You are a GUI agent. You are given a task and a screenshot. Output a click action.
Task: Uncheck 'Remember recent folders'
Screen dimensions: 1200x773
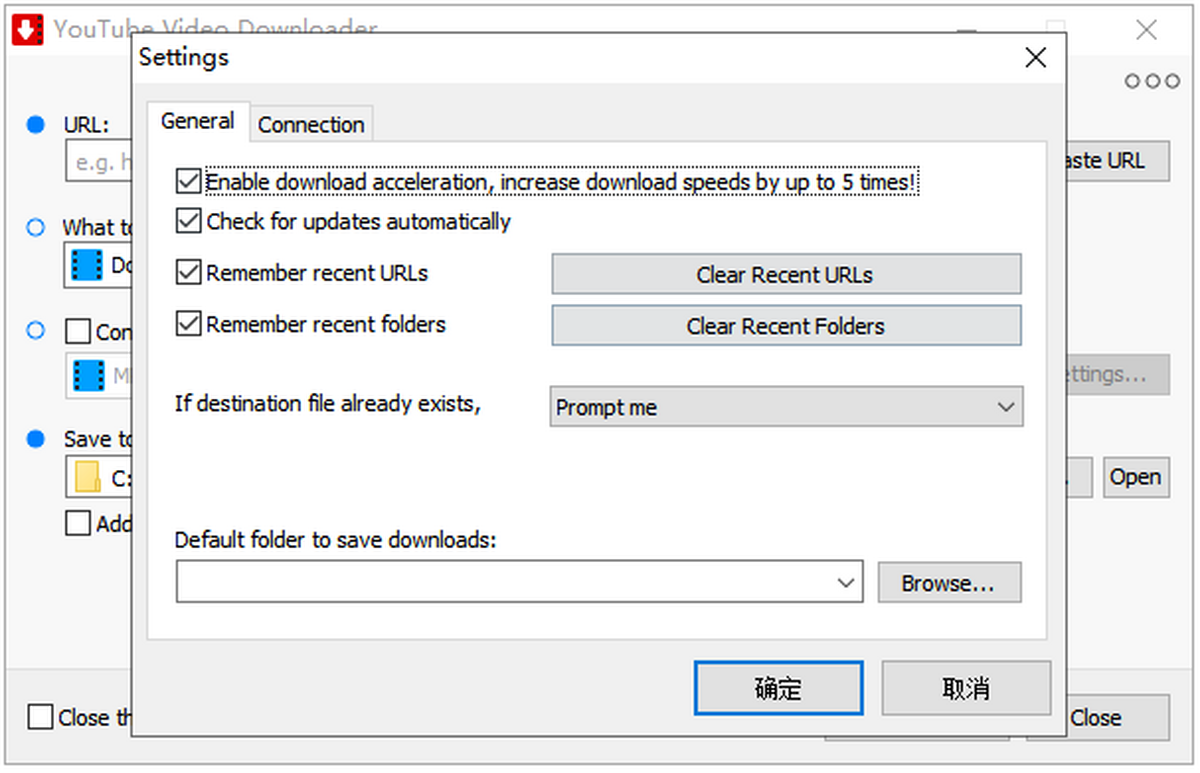[x=190, y=325]
